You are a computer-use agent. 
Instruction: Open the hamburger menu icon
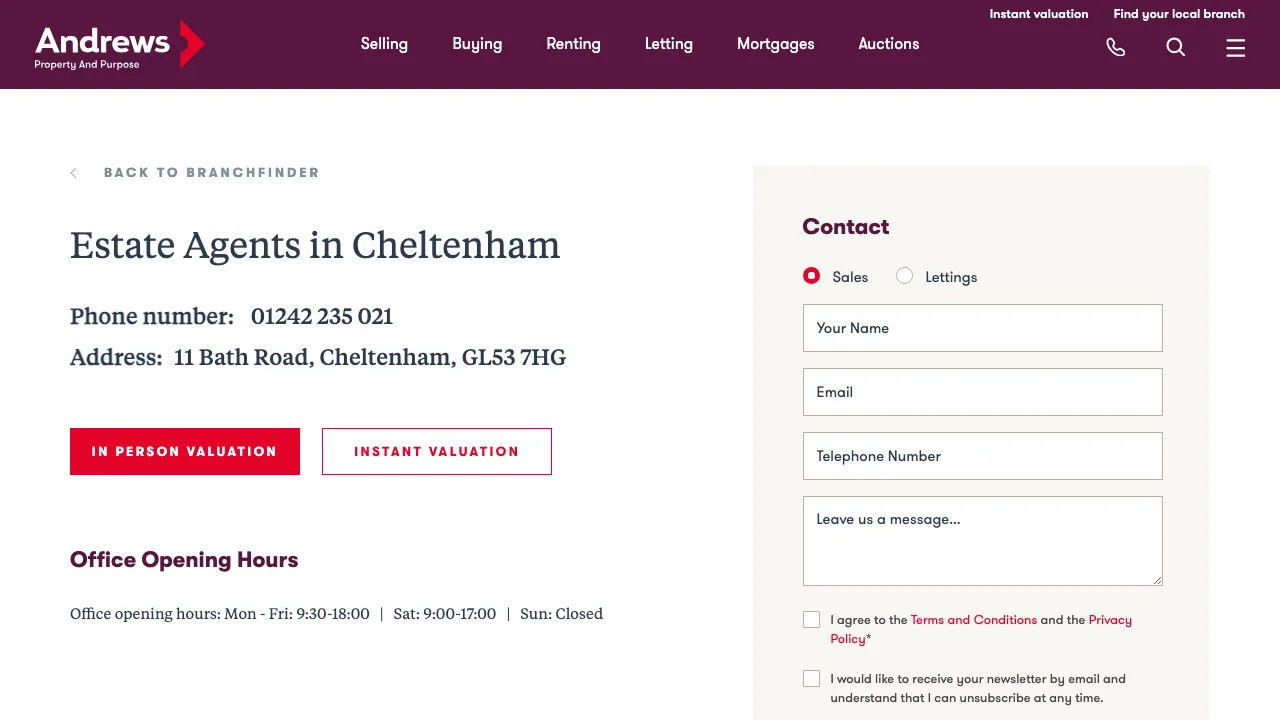(x=1236, y=47)
